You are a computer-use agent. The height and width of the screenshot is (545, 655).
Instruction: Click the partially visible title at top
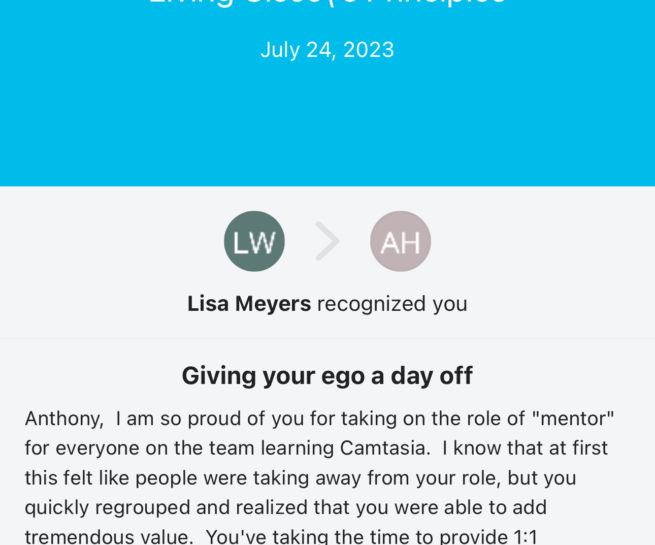click(x=327, y=5)
